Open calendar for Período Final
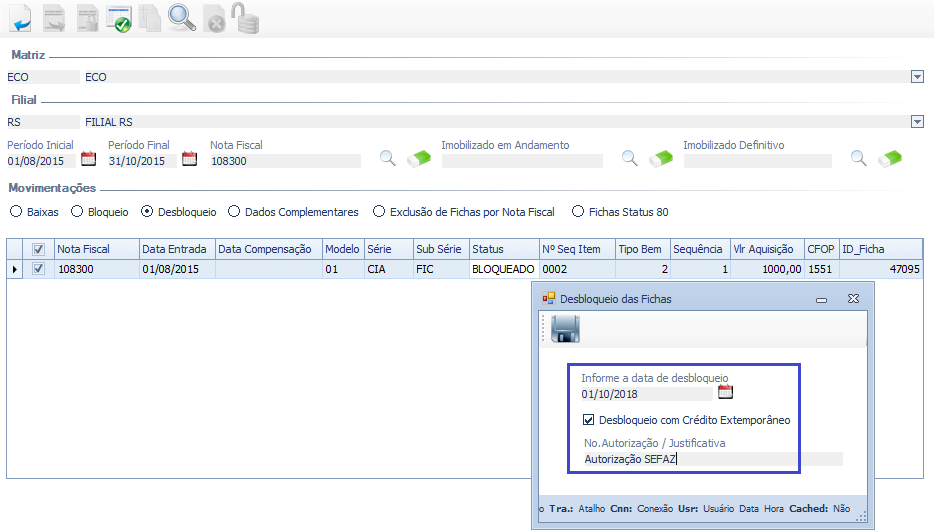This screenshot has width=934, height=531. pyautogui.click(x=189, y=159)
